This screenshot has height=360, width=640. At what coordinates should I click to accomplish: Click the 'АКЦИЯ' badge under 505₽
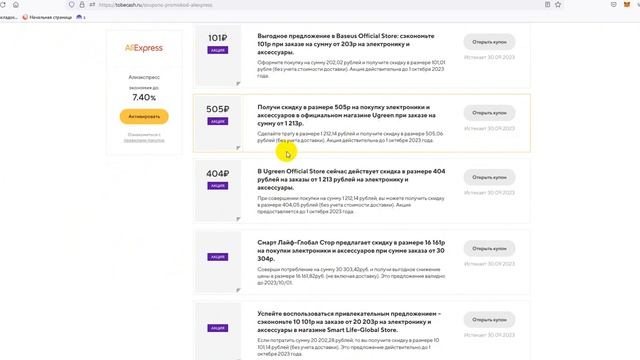(x=218, y=121)
